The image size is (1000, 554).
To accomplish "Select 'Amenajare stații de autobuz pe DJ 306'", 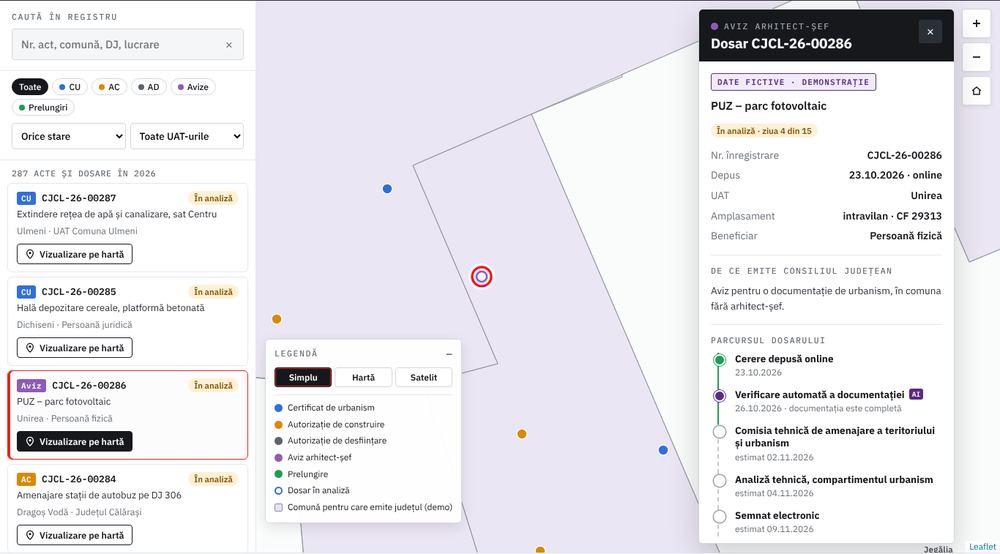I will pyautogui.click(x=99, y=495).
